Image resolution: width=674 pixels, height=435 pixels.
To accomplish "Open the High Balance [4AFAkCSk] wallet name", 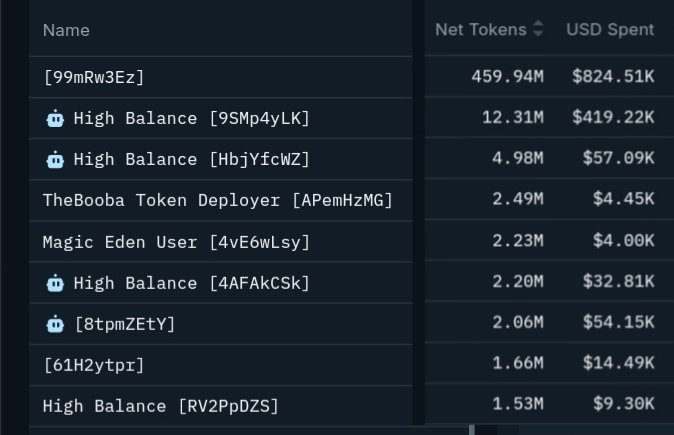I will 191,283.
